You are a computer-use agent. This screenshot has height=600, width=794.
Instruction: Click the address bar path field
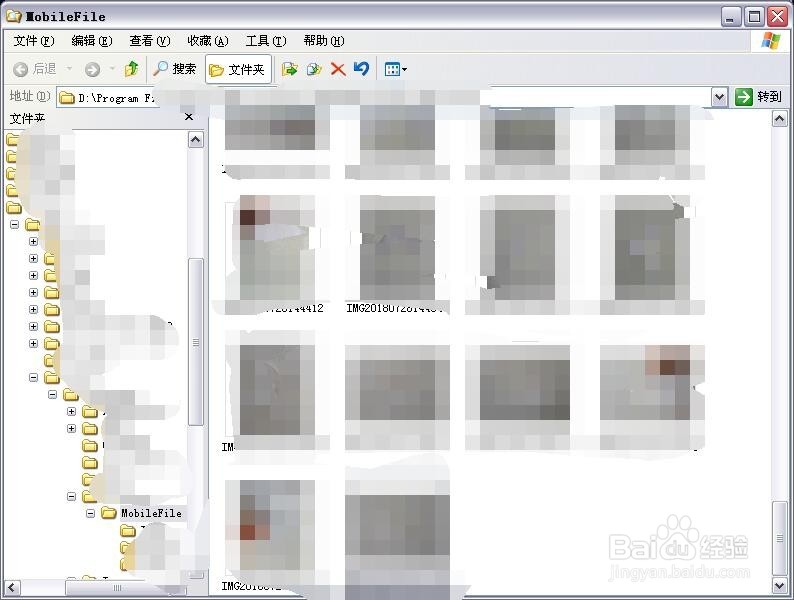(x=383, y=97)
